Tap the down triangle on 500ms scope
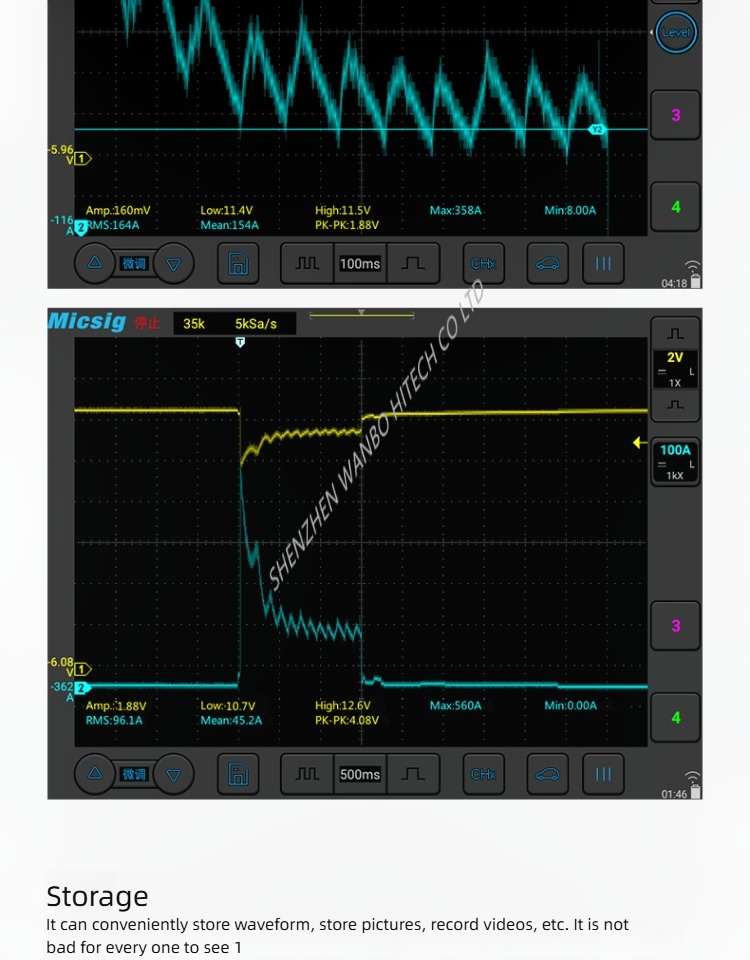The image size is (750, 960). click(173, 774)
